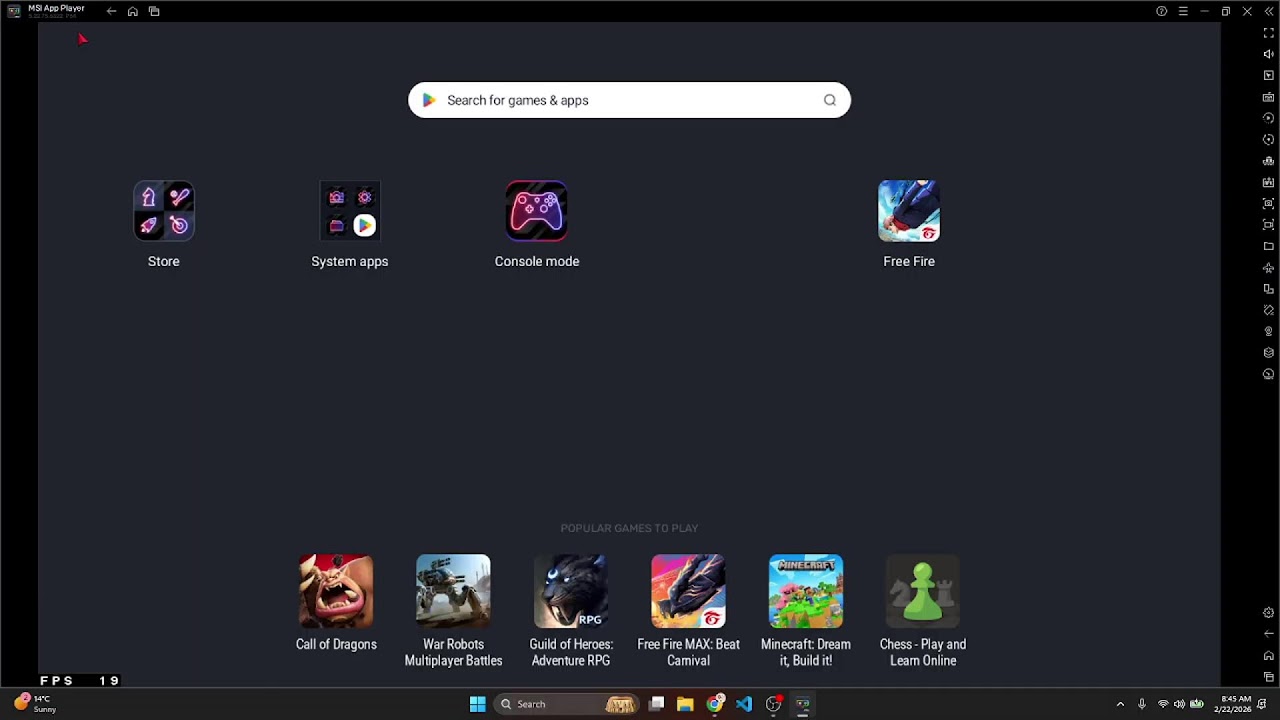Open Call of Dragons game tile
The width and height of the screenshot is (1280, 720).
pyautogui.click(x=336, y=591)
